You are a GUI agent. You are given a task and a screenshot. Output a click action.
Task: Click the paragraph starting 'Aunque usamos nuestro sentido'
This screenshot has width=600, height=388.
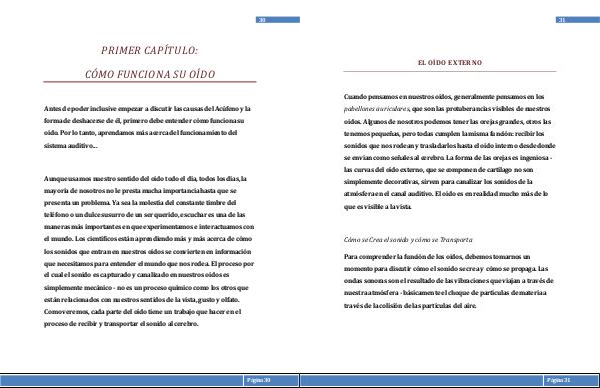pyautogui.click(x=149, y=251)
